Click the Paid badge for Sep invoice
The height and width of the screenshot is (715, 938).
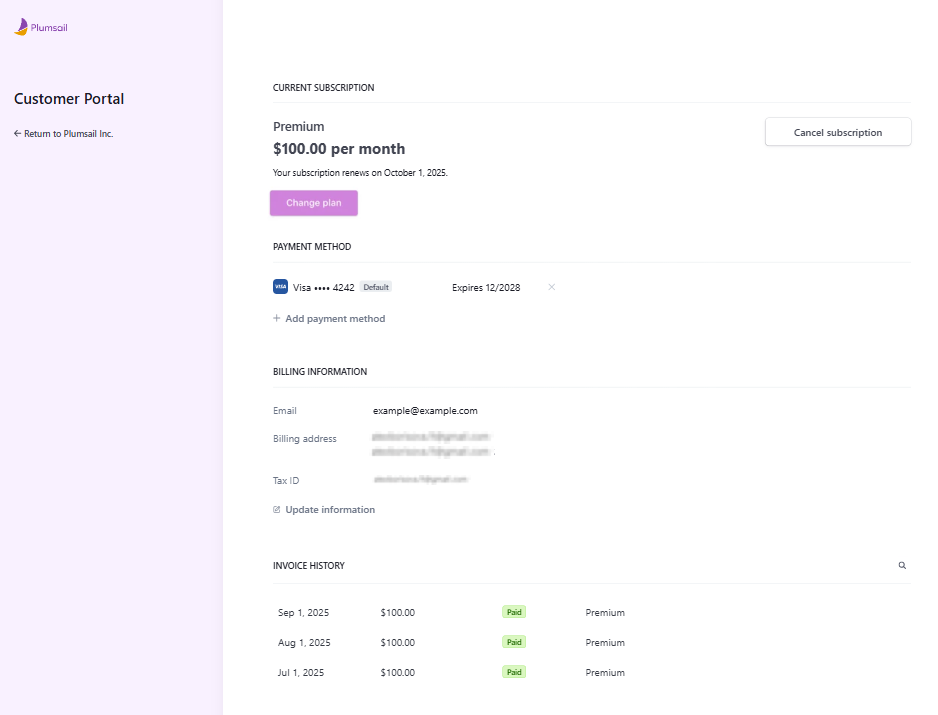(x=514, y=612)
